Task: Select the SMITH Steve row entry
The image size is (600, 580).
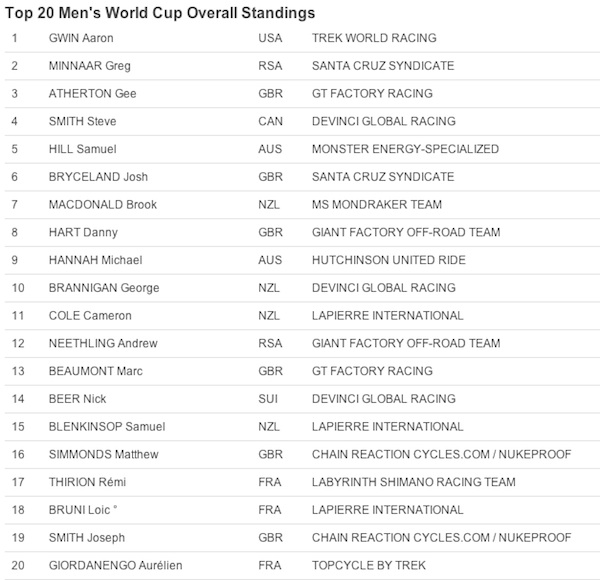Action: [x=83, y=121]
